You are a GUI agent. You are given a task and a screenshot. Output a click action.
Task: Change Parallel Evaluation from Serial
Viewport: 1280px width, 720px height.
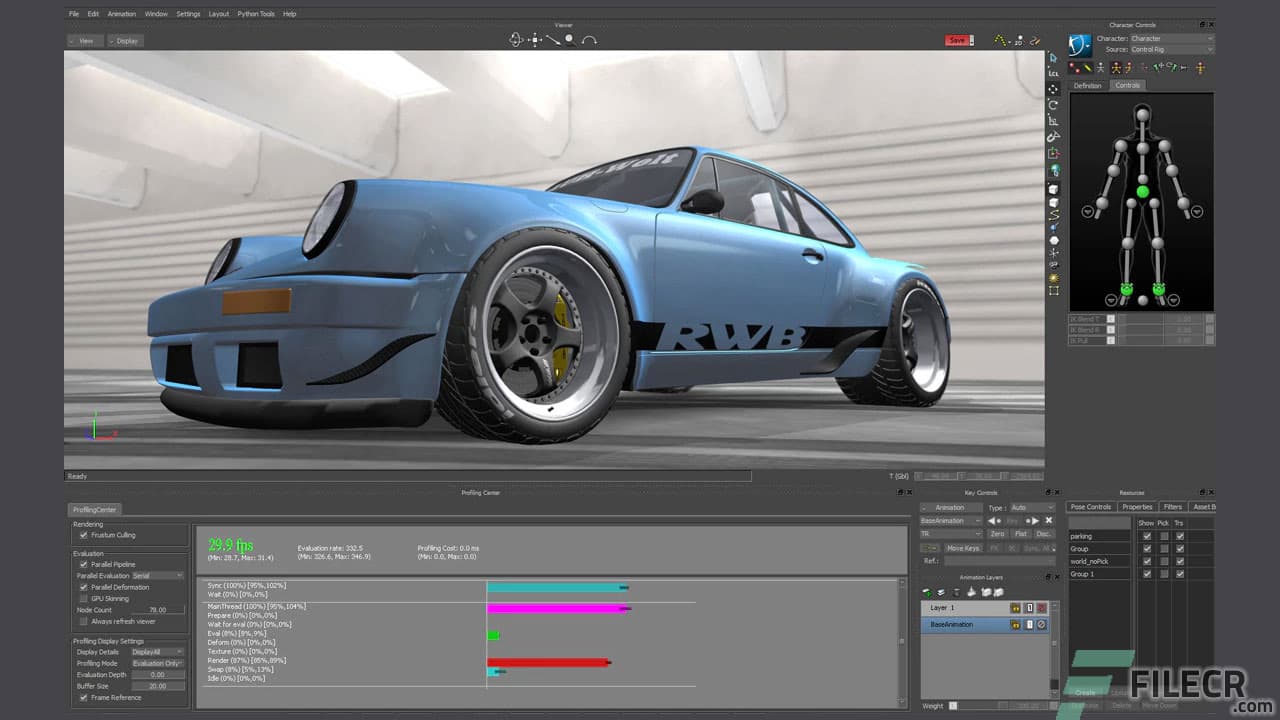coord(158,575)
